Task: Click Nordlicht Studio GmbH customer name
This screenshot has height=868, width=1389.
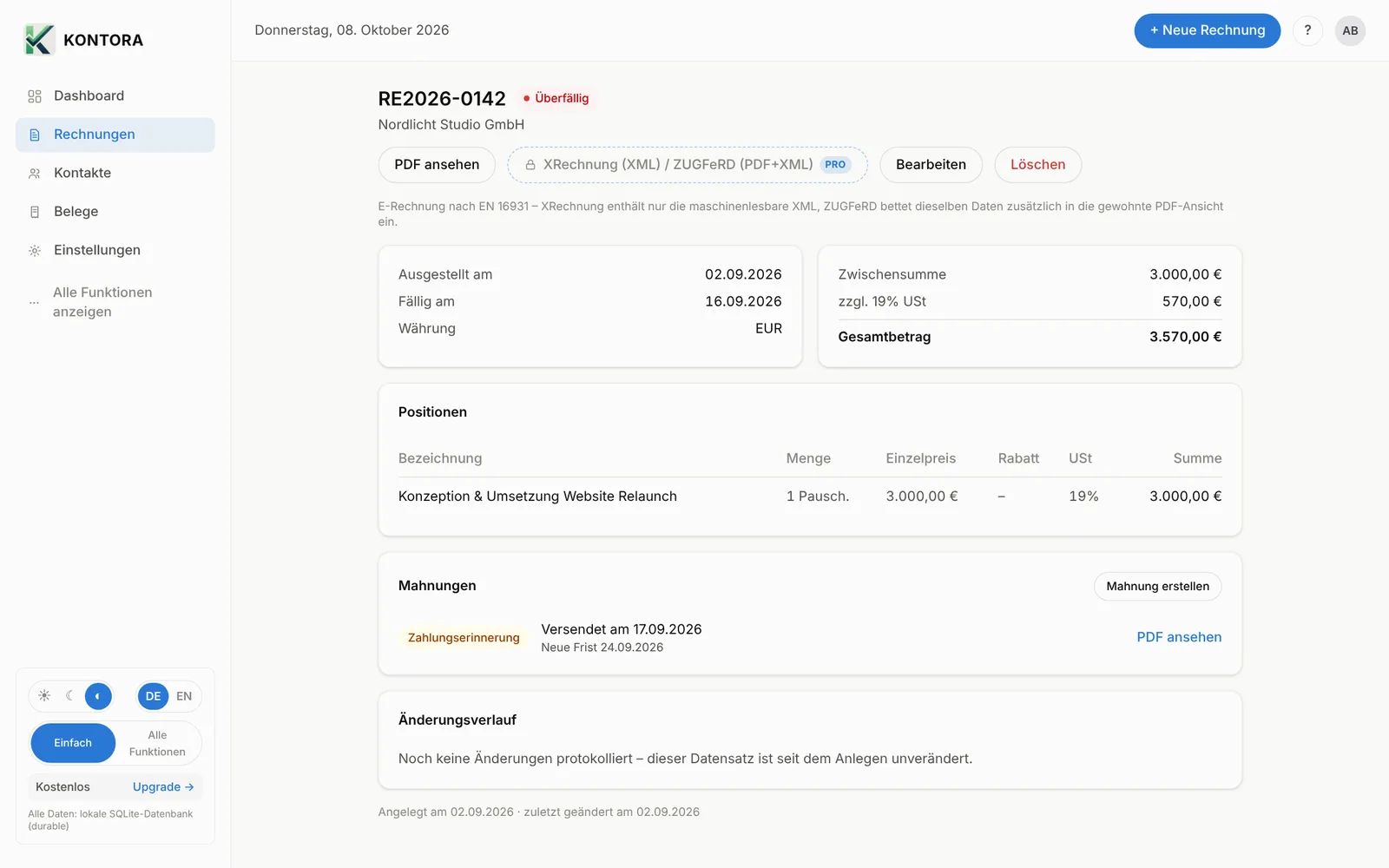Action: click(x=451, y=125)
